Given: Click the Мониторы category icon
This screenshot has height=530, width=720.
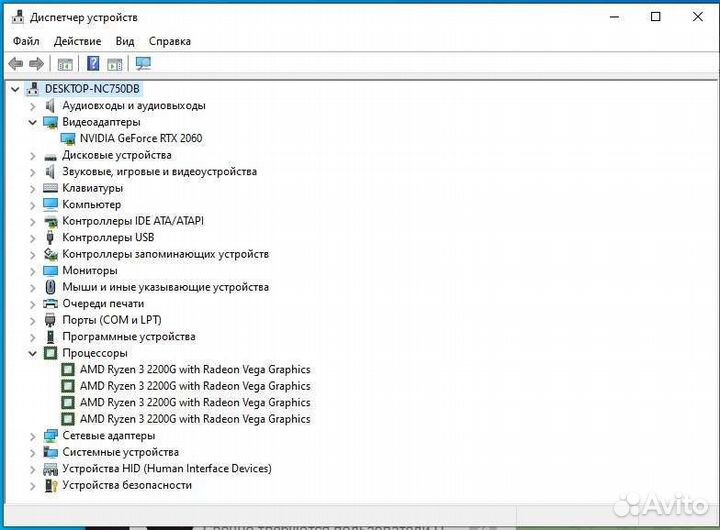Looking at the screenshot, I should tap(50, 271).
